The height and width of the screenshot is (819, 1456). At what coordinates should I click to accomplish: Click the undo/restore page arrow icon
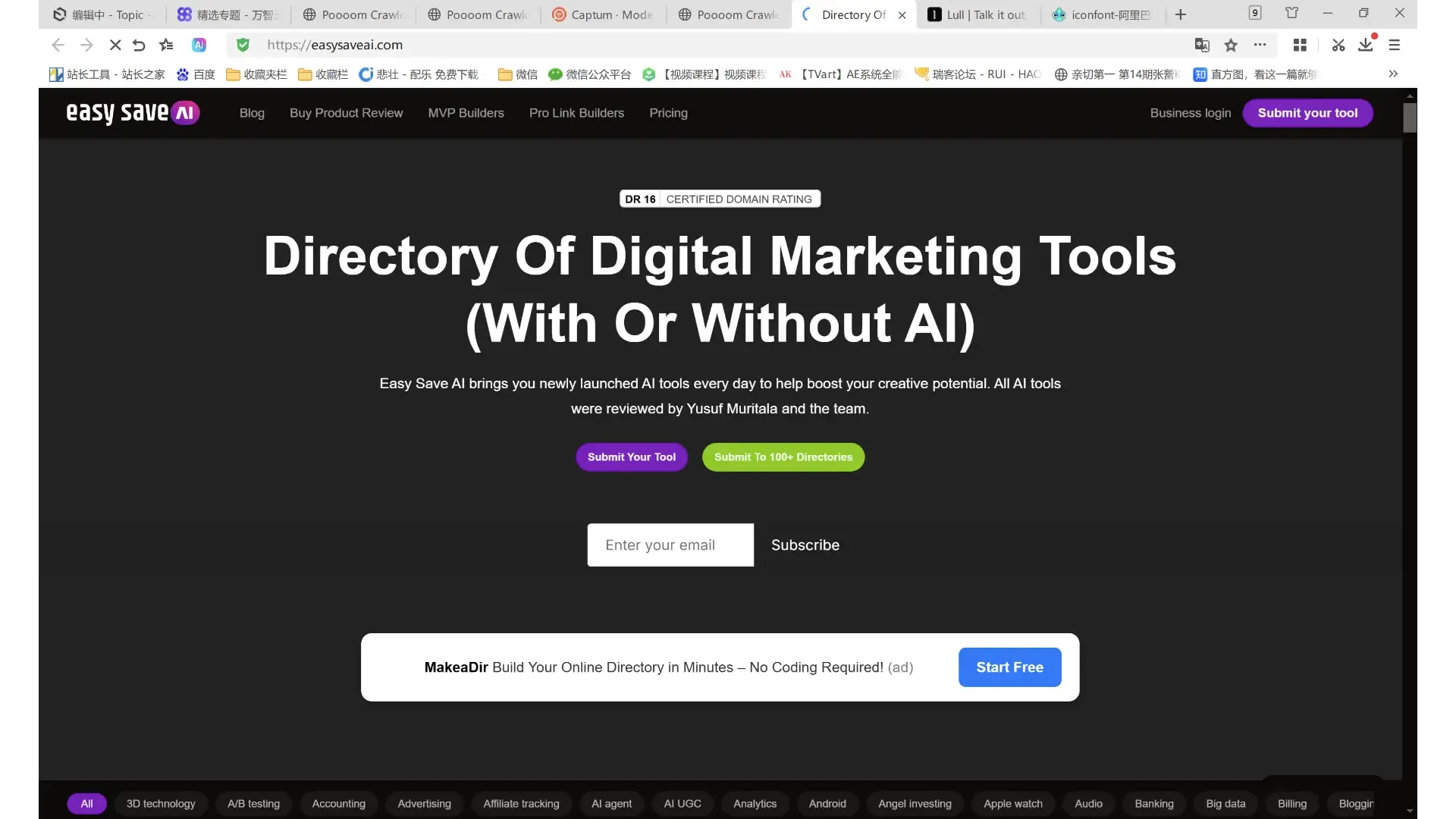(139, 45)
